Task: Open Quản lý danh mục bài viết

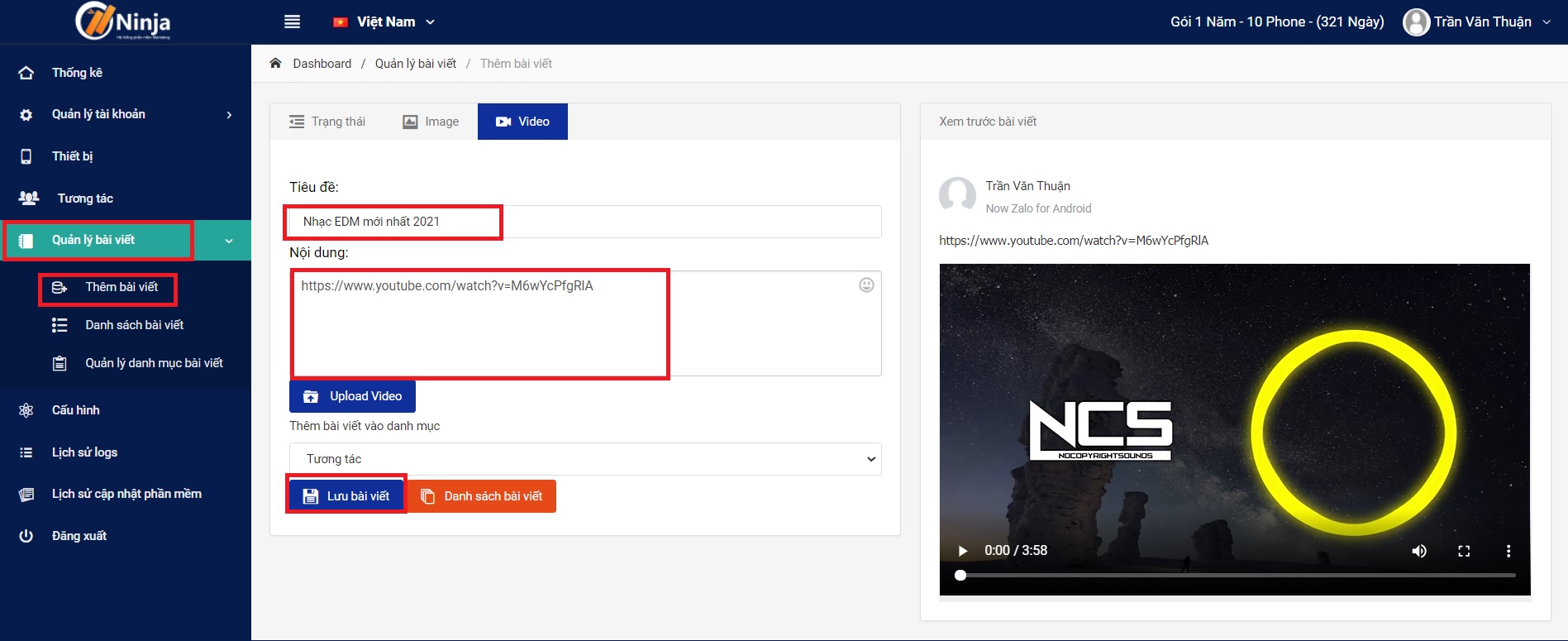Action: 154,363
